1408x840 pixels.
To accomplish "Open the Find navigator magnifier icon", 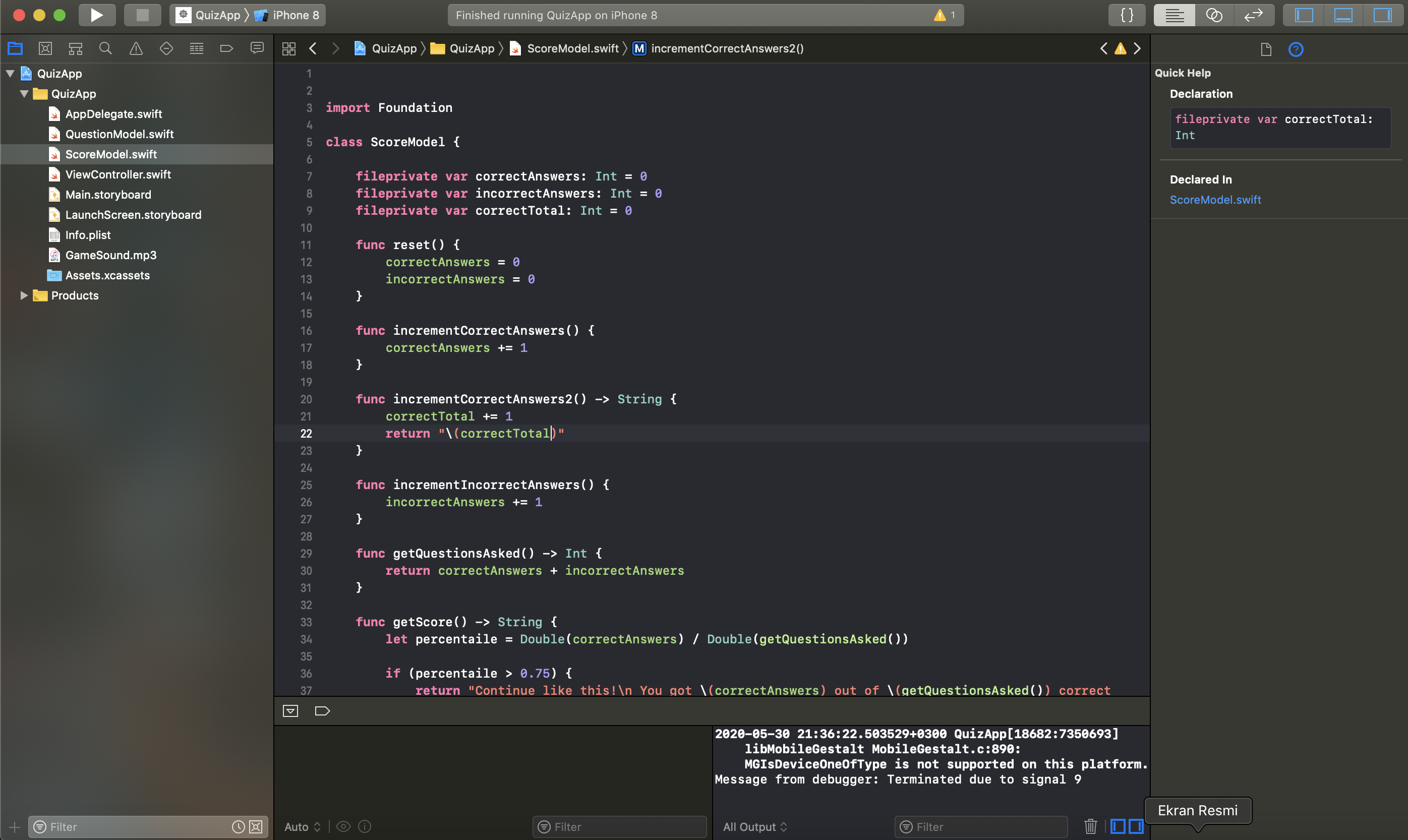I will tap(105, 49).
